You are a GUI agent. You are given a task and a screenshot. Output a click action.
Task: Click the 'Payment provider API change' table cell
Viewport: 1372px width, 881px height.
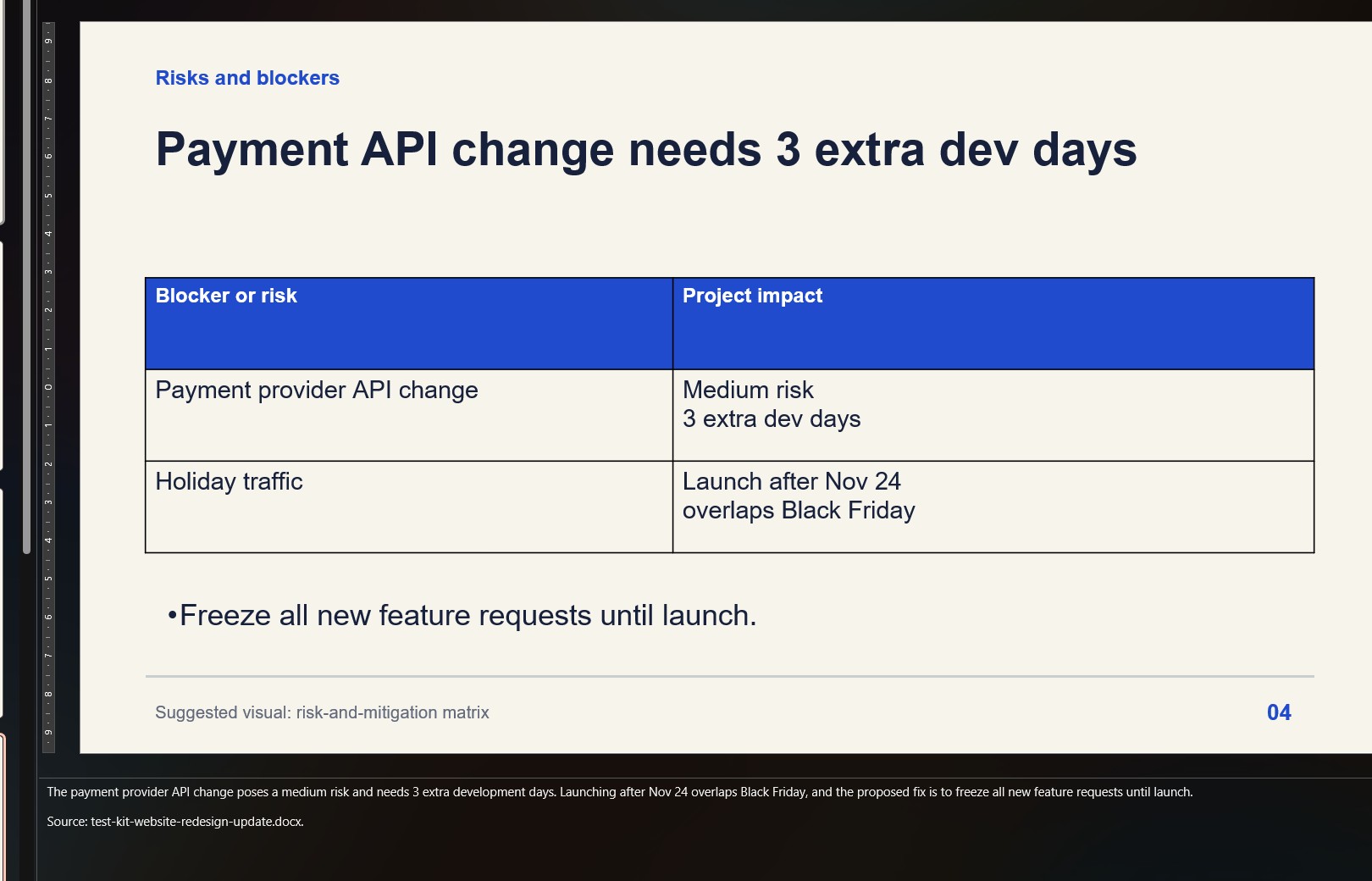(x=409, y=415)
